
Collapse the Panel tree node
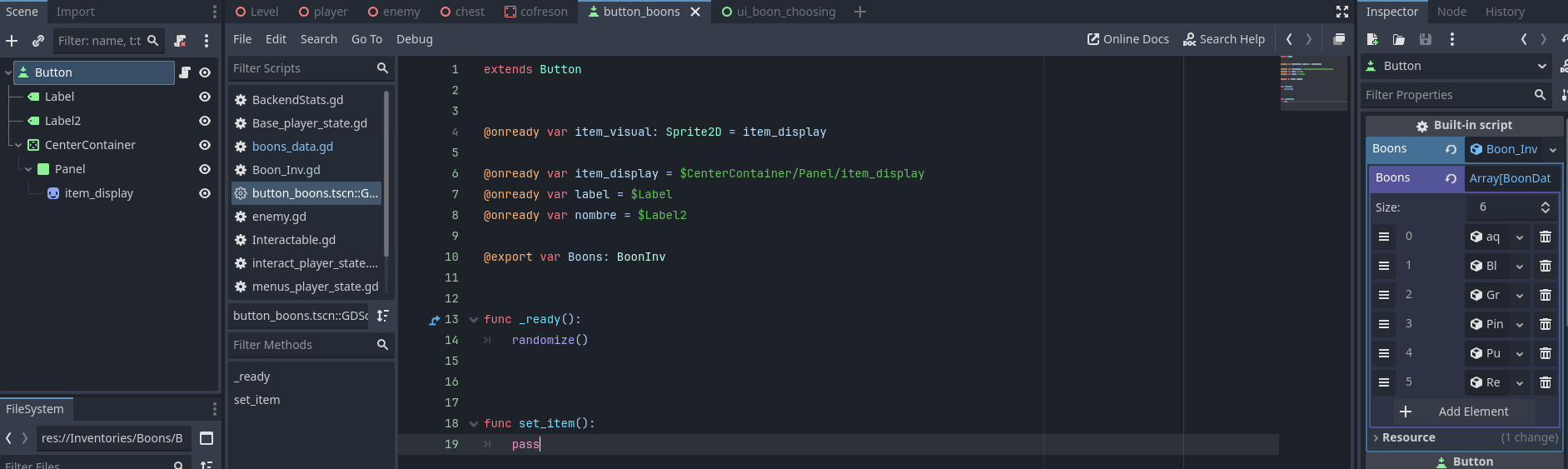[x=28, y=169]
